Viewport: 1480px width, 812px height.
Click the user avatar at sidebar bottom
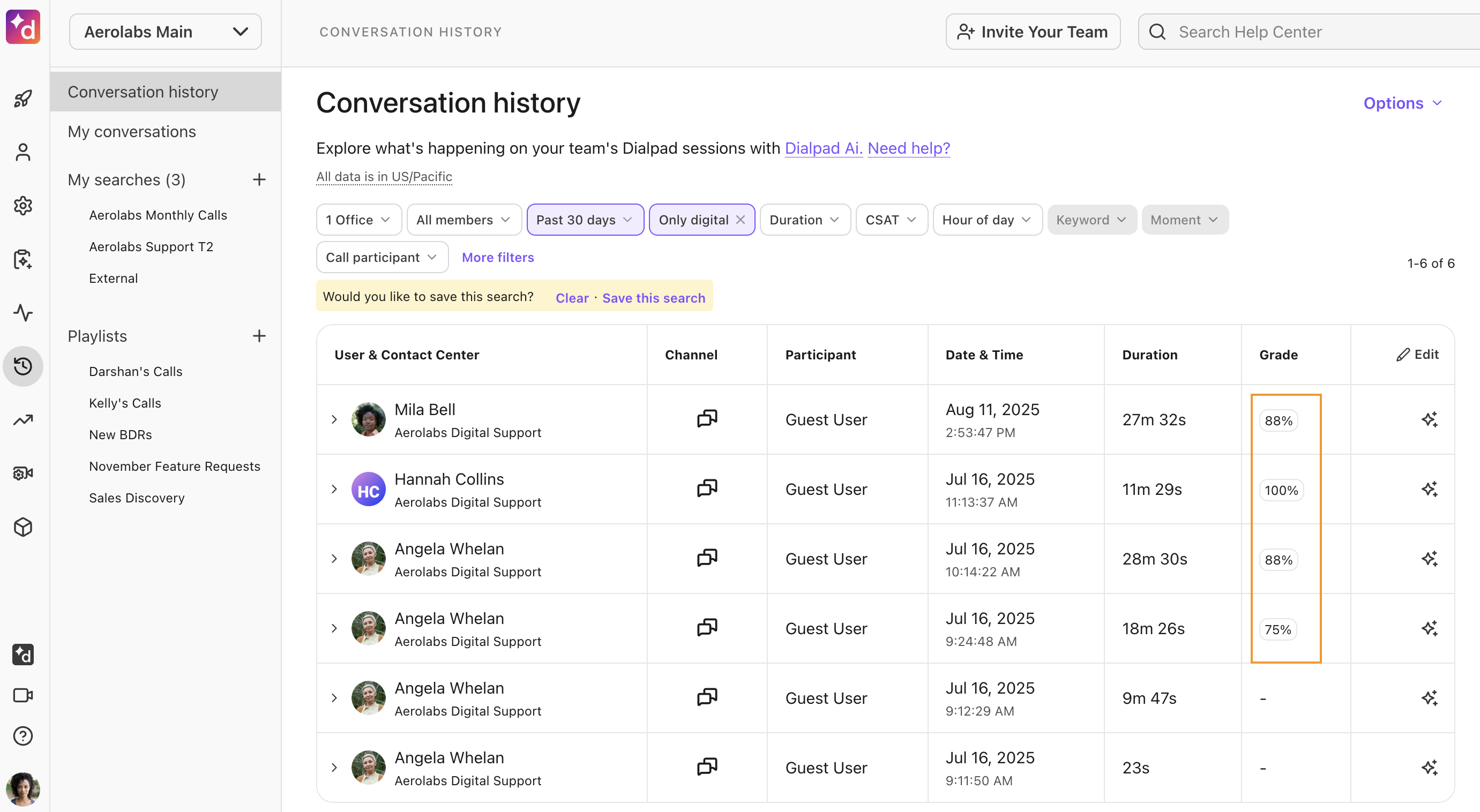[23, 789]
